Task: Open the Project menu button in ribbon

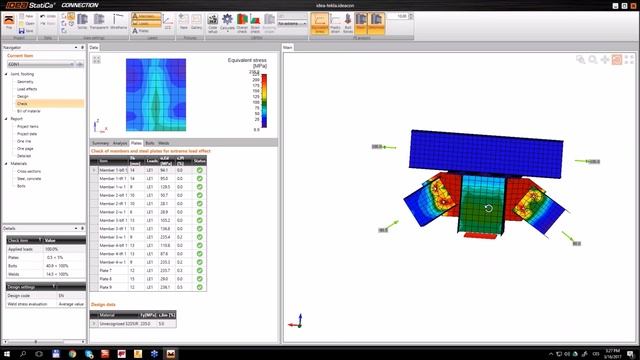Action: [9, 21]
